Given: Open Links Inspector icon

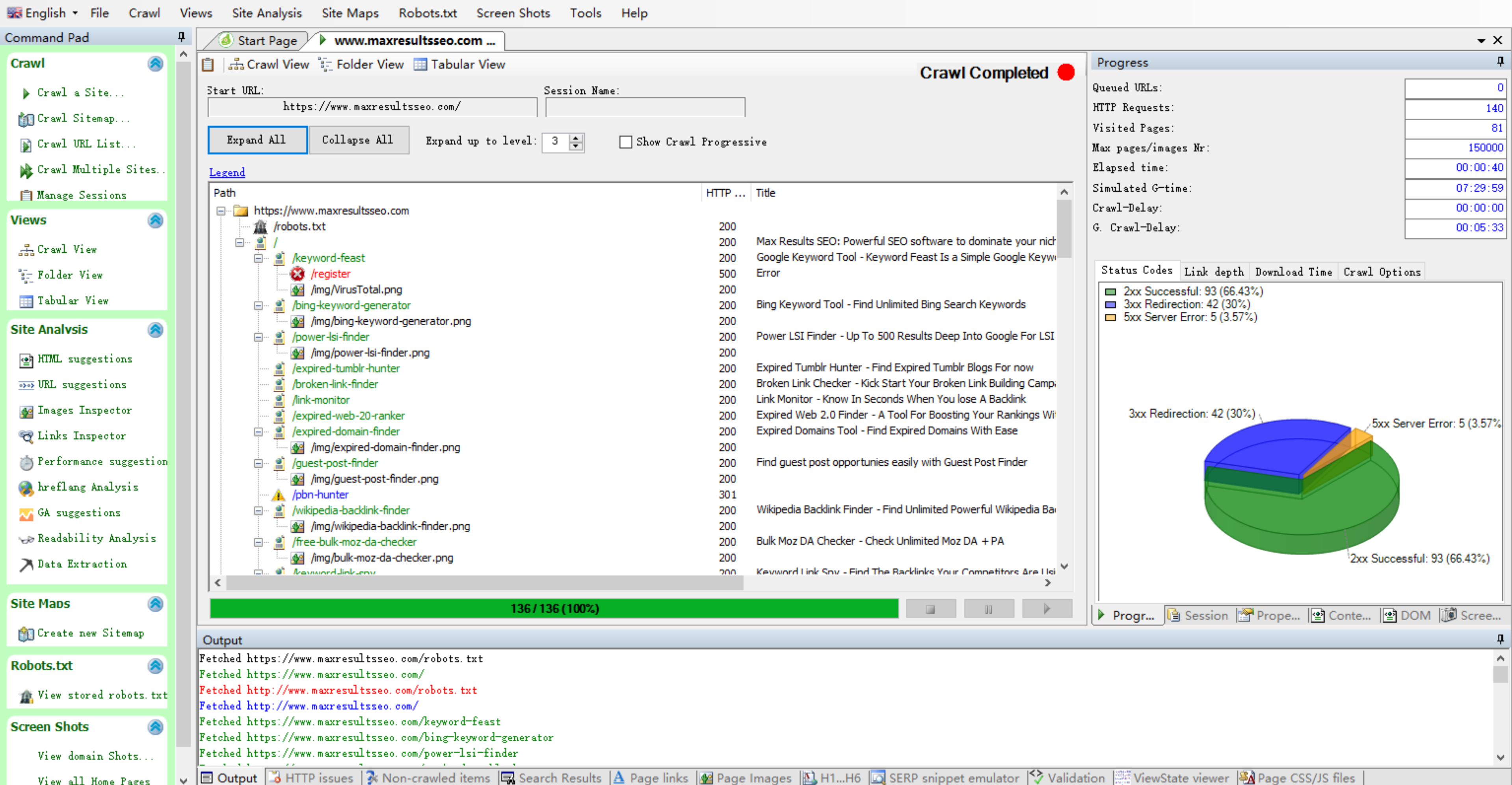Looking at the screenshot, I should point(26,436).
